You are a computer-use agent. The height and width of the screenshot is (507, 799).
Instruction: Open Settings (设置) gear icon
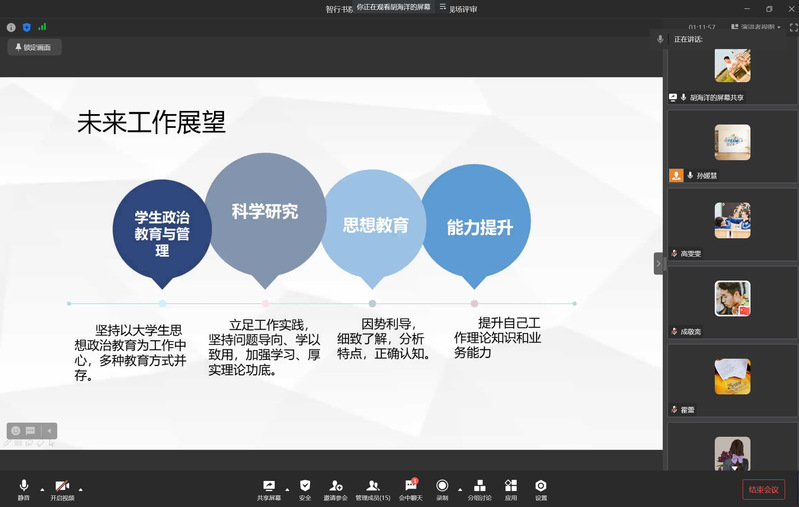[540, 486]
